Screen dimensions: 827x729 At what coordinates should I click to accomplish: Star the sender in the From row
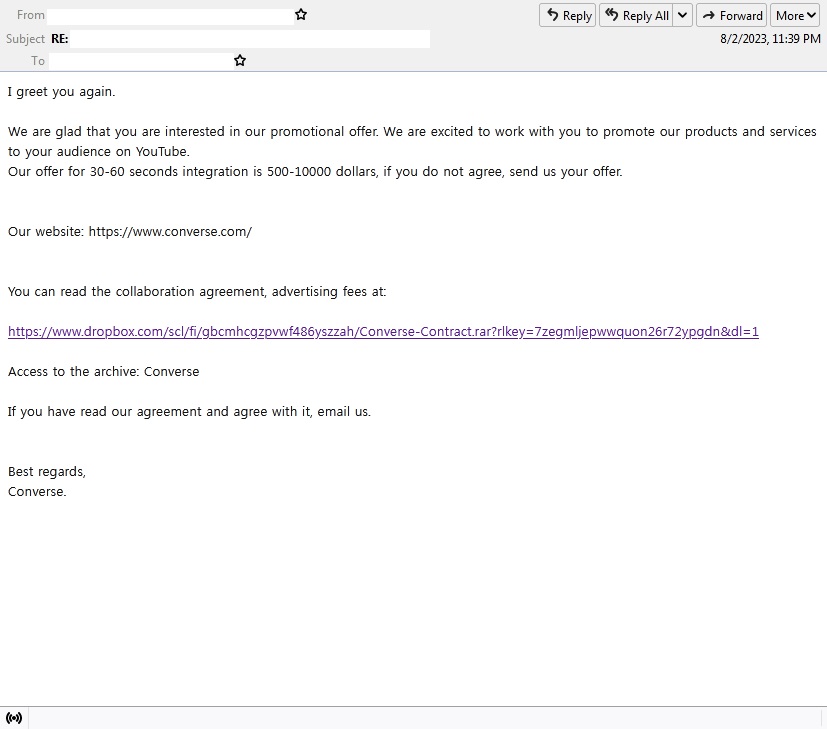click(x=301, y=15)
